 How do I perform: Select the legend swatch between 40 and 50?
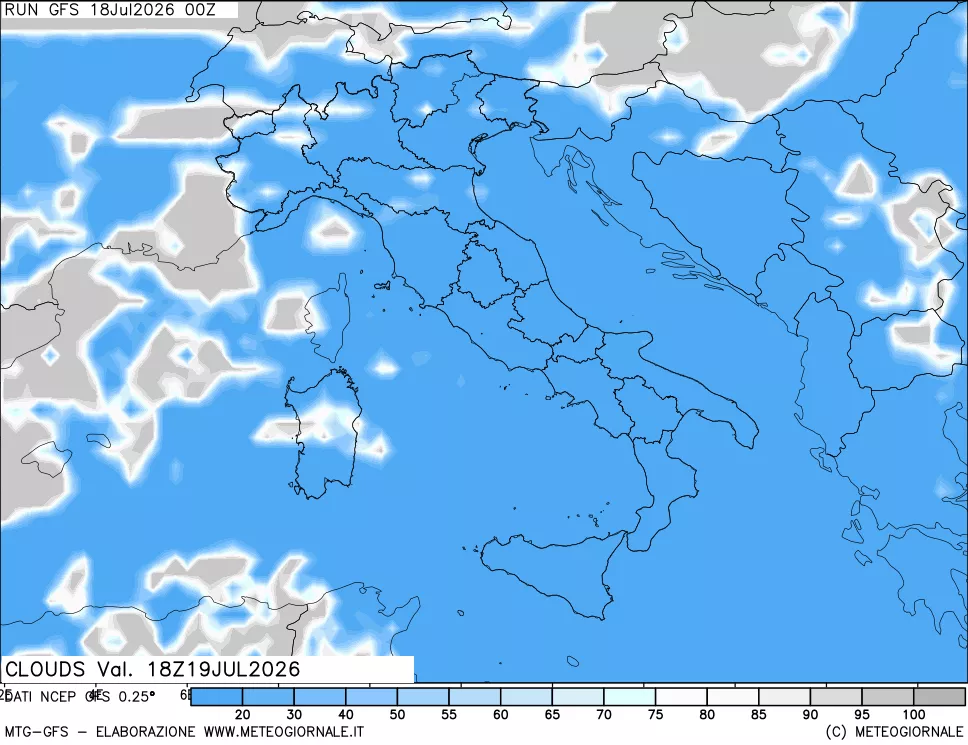click(371, 697)
